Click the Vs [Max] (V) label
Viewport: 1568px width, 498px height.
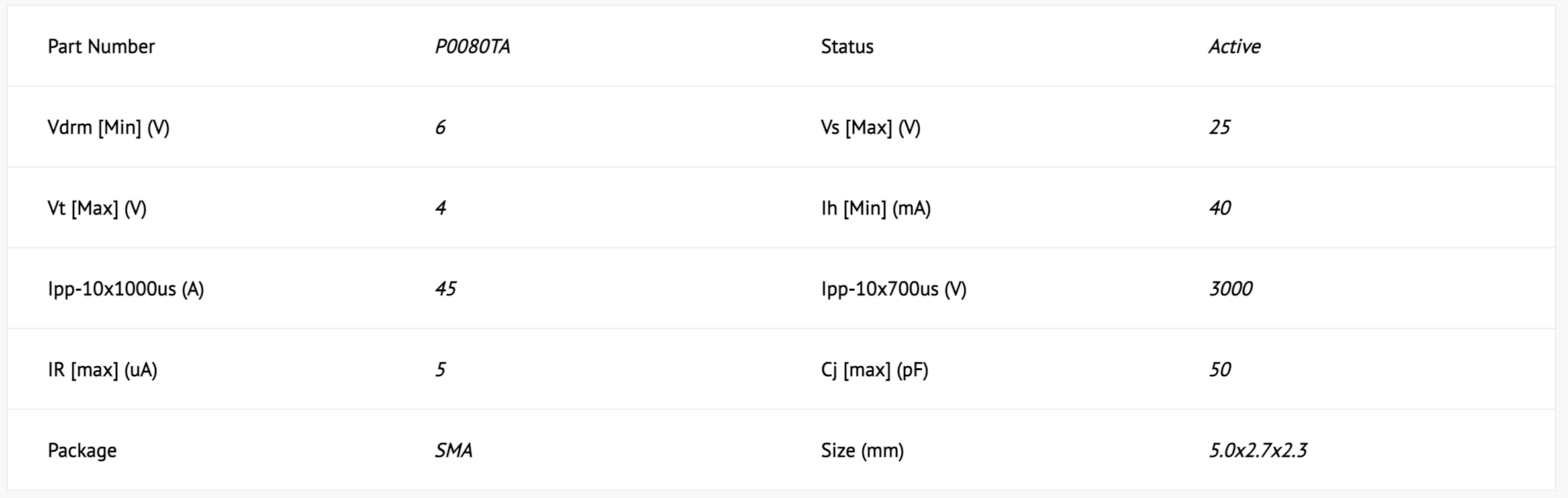[871, 127]
